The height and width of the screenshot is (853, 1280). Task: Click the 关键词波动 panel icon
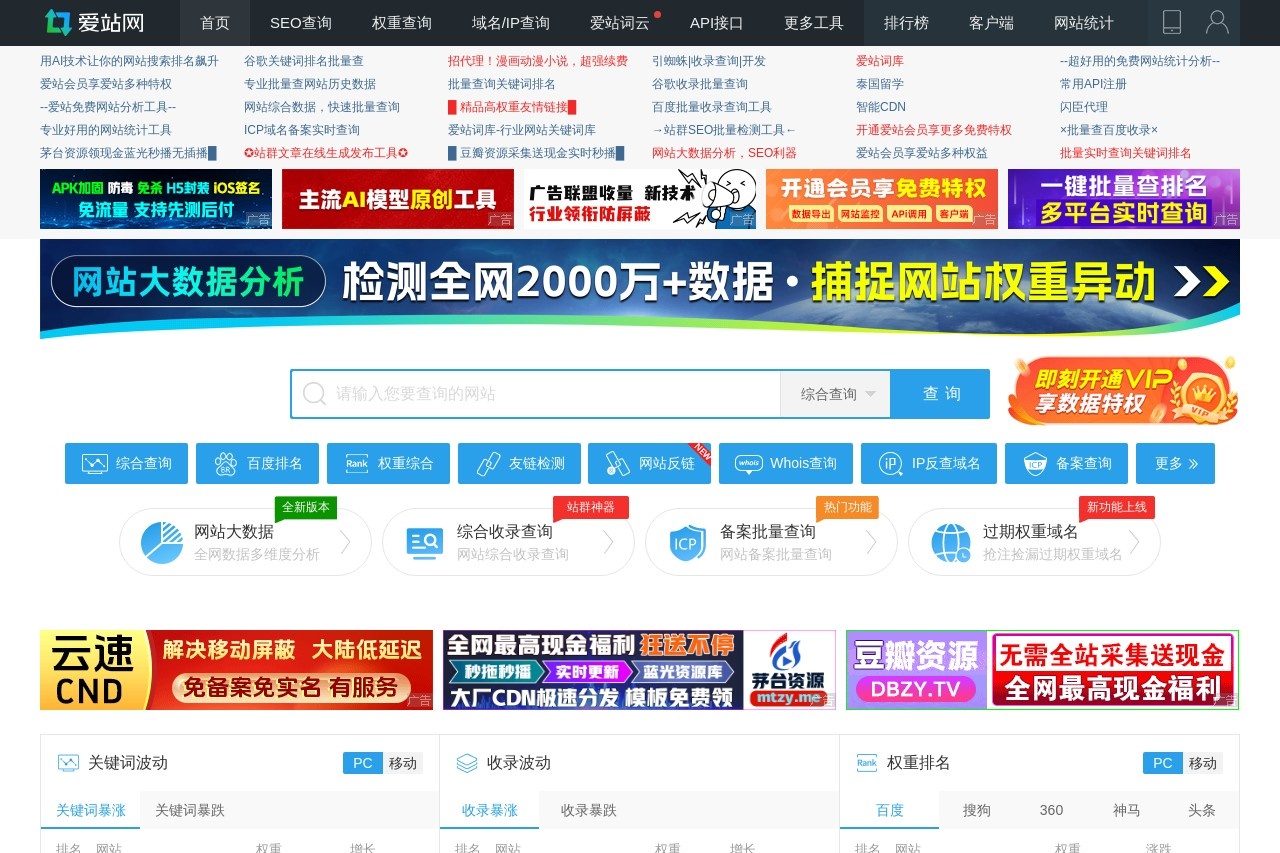(68, 763)
